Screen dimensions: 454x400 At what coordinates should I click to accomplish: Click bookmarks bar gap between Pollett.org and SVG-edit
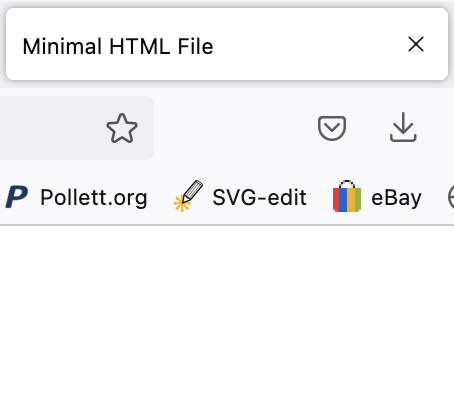point(160,198)
